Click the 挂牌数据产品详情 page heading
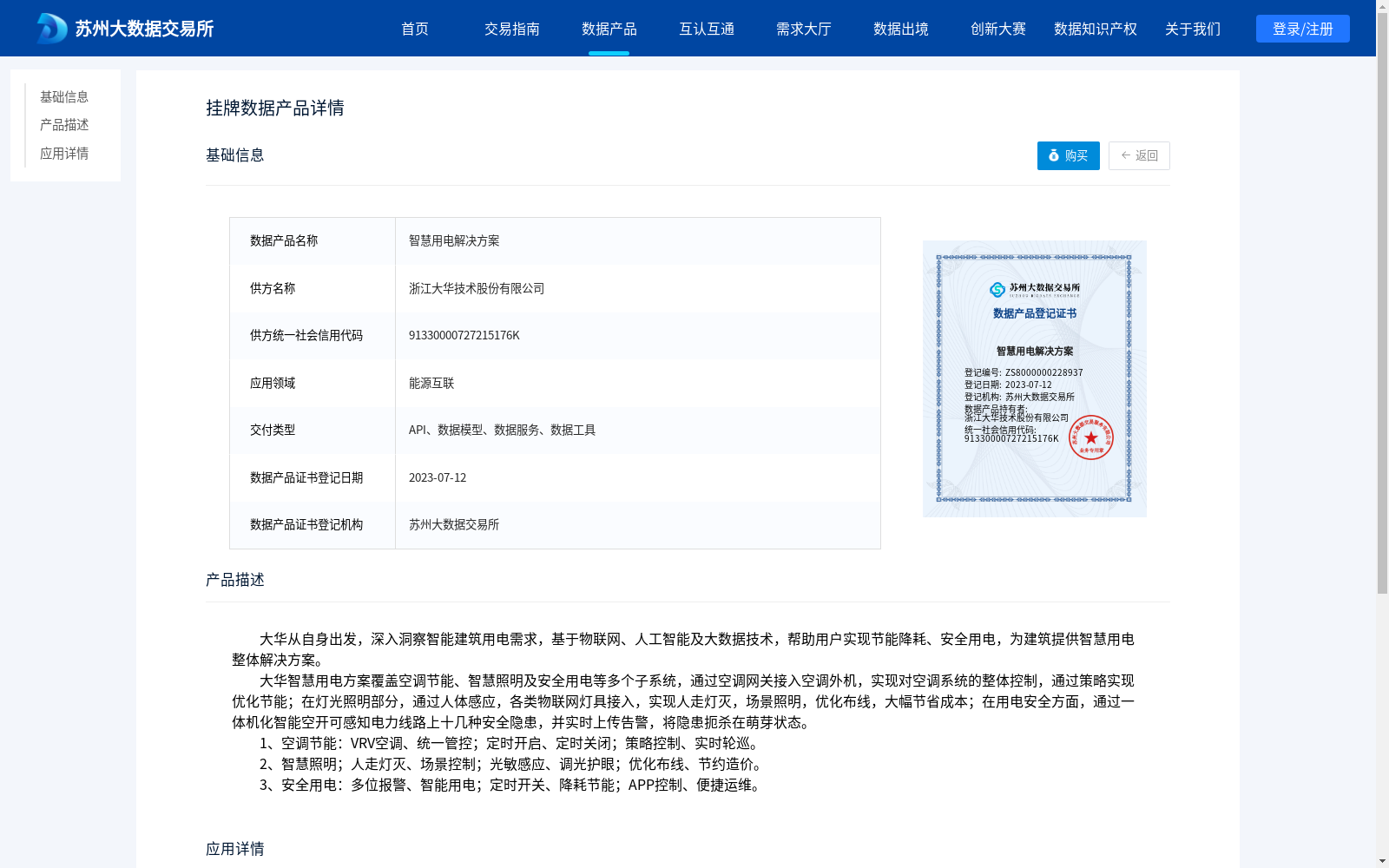The width and height of the screenshot is (1389, 868). click(275, 108)
